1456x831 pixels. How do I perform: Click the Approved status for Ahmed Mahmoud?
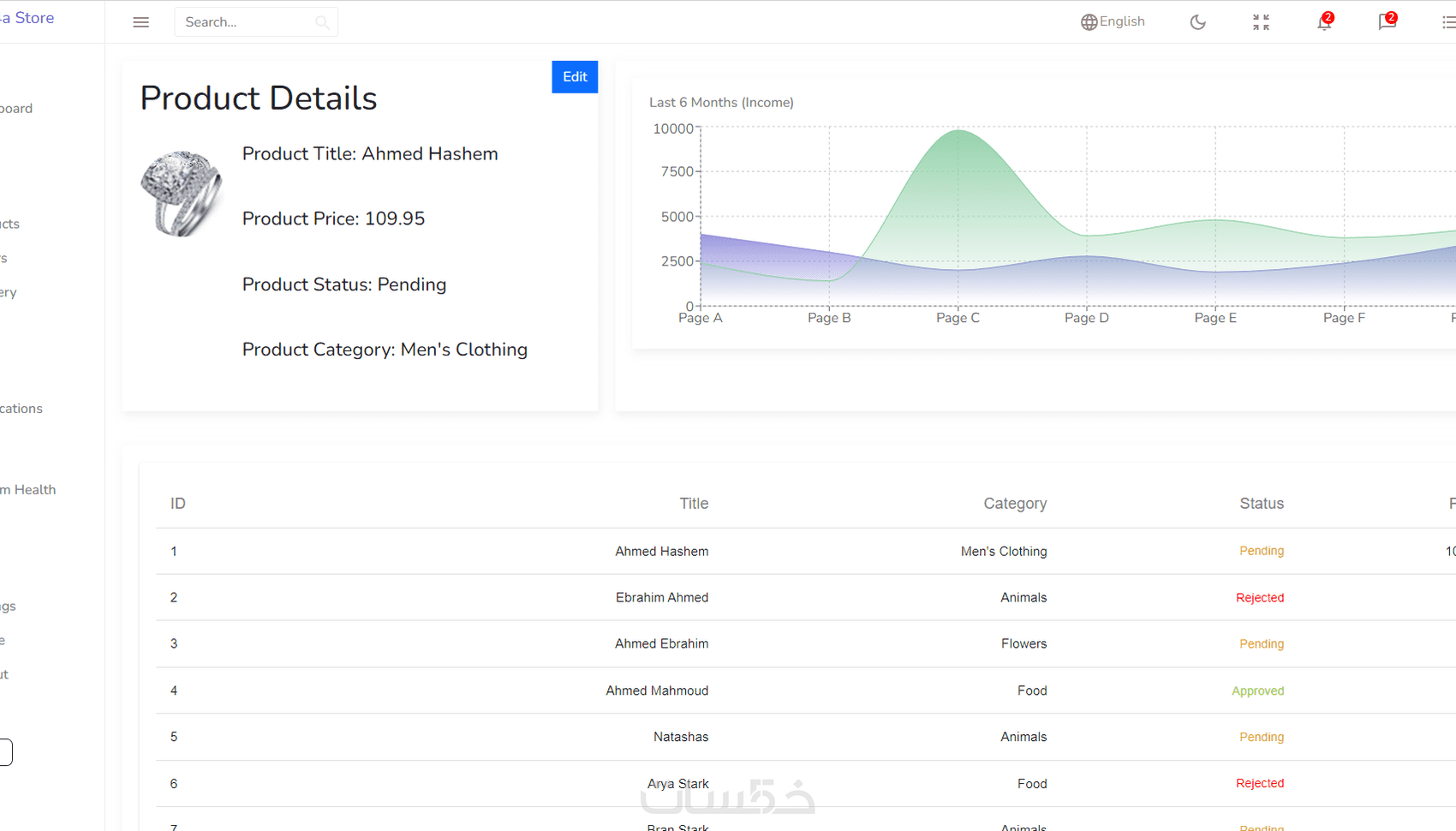(1257, 691)
